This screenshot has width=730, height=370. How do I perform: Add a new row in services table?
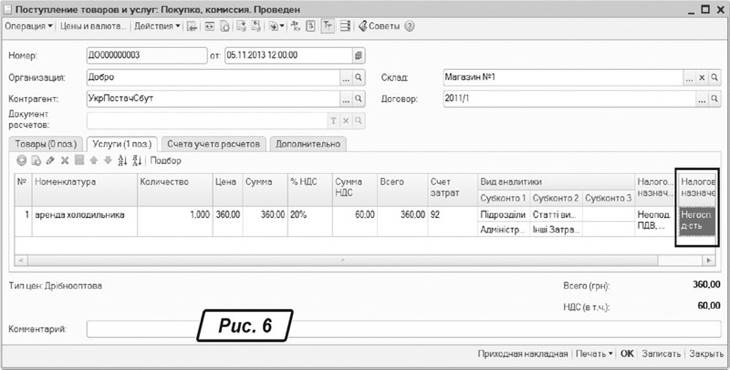(x=21, y=161)
